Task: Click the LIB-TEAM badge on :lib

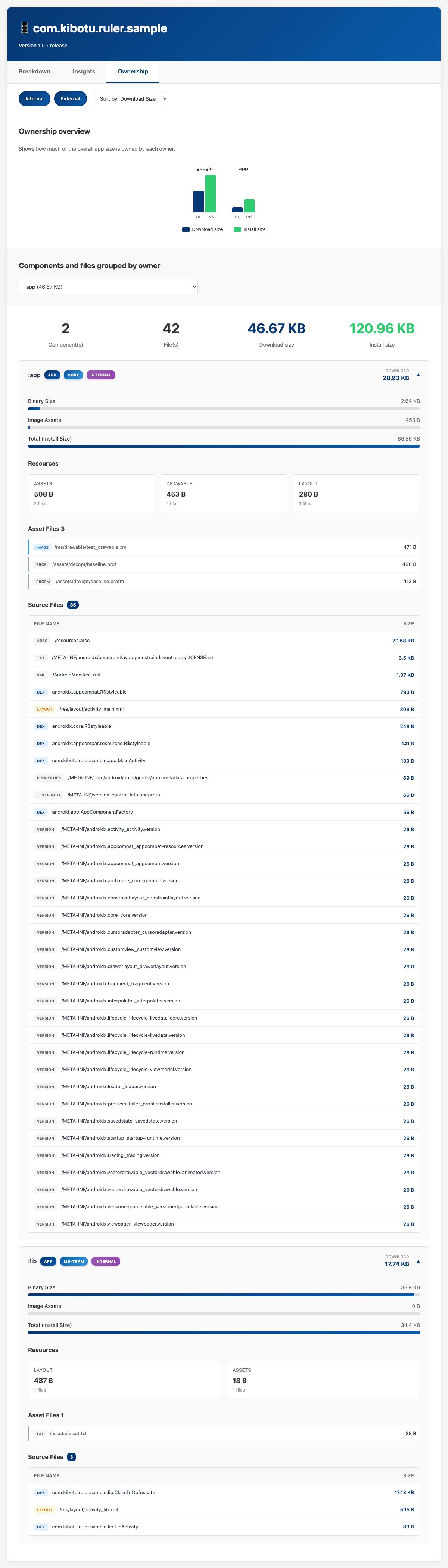Action: click(74, 1261)
